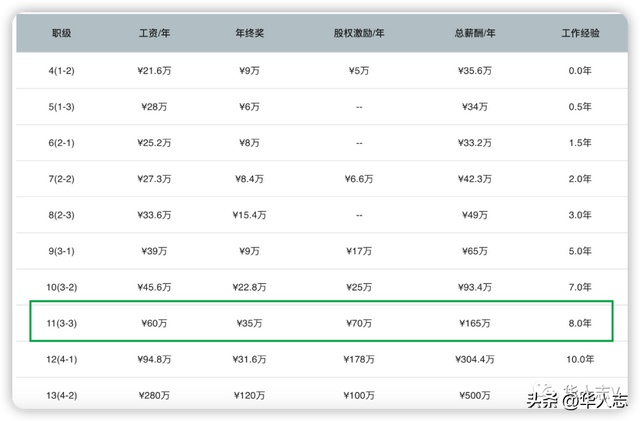The image size is (640, 421).
Task: Select the ¥70万 equity cell
Action: coord(359,323)
